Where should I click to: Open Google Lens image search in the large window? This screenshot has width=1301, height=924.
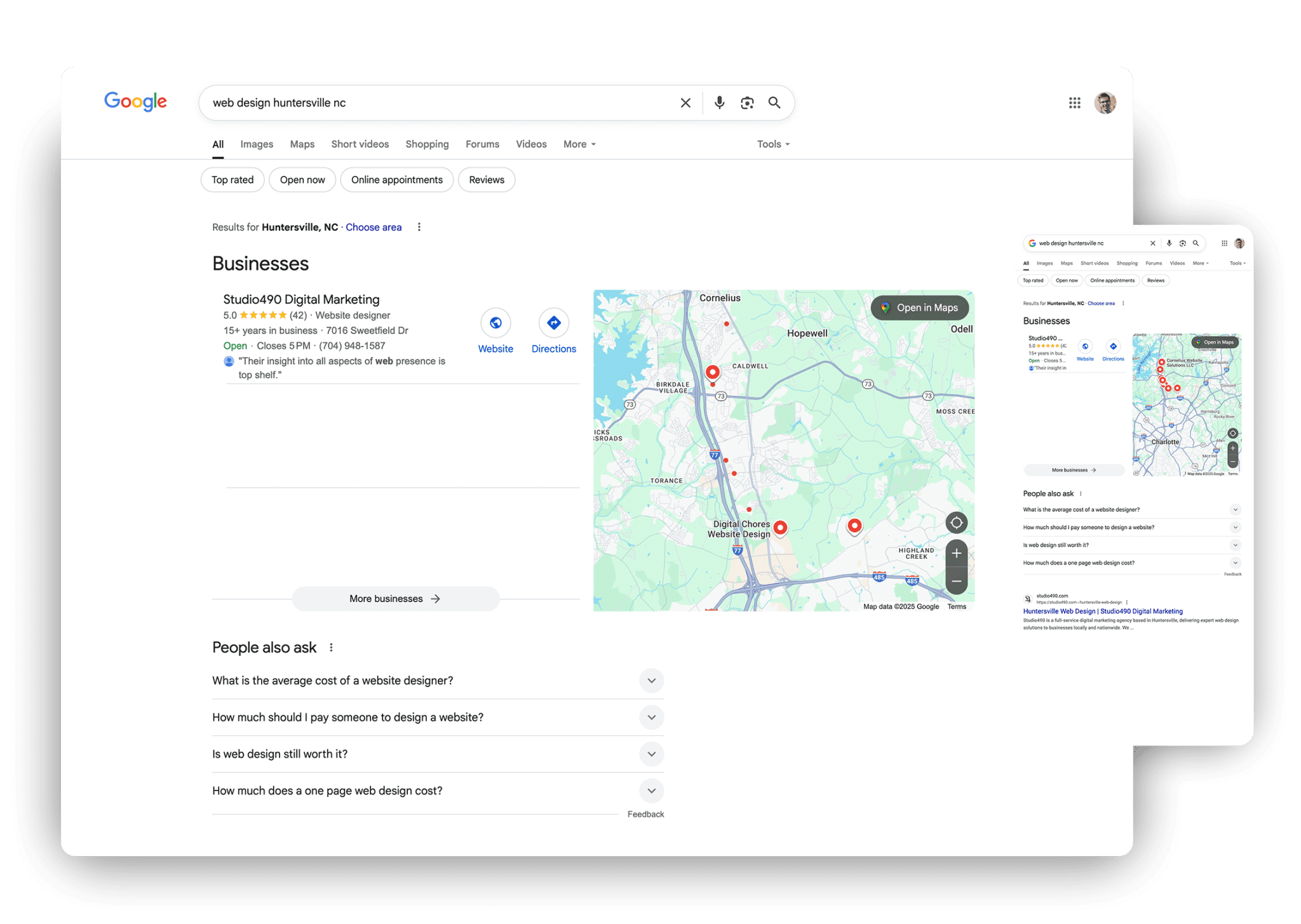click(747, 103)
